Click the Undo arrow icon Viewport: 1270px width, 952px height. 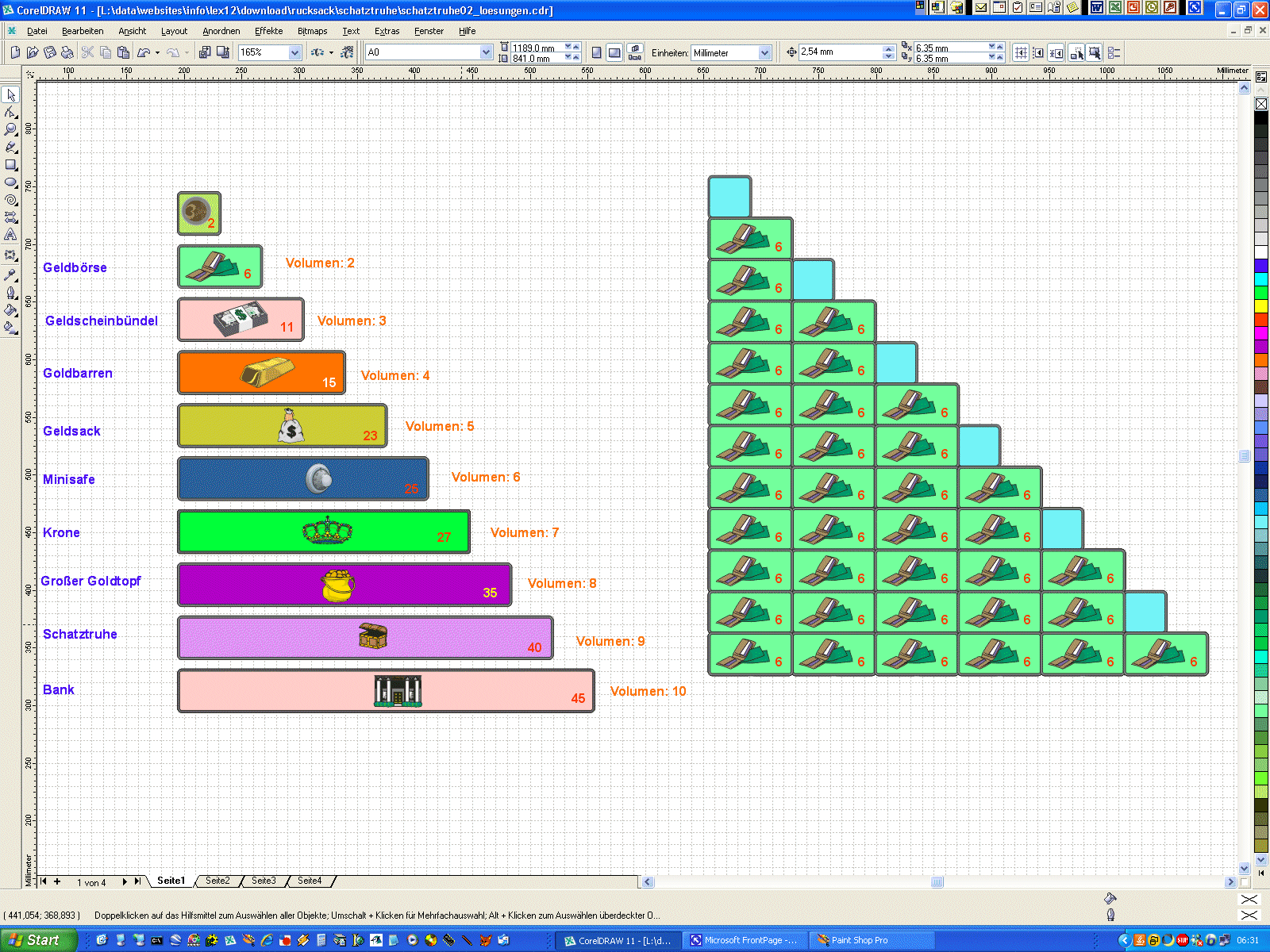coord(144,52)
